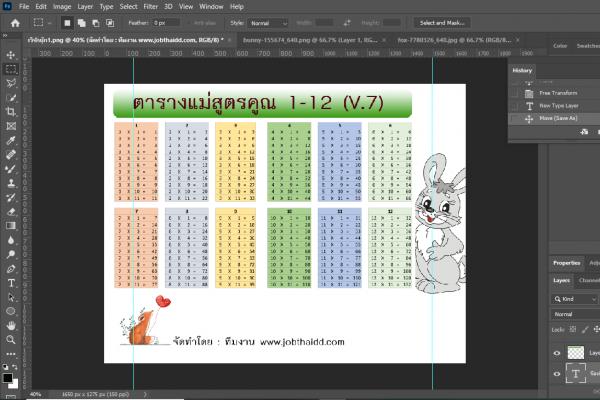
Task: Select the Eyedropper tool
Action: (x=11, y=140)
